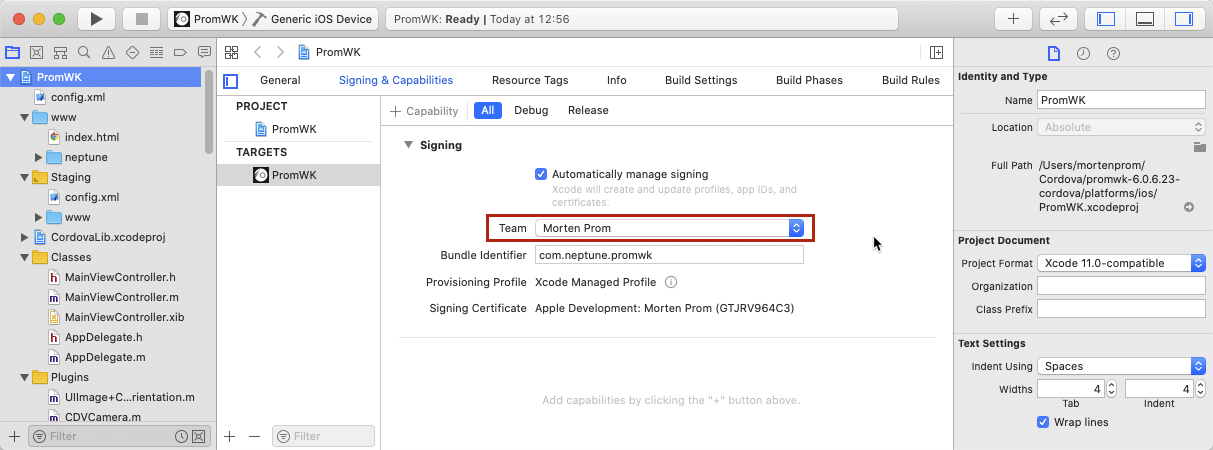Reveal project file in Finder arrow
The width and height of the screenshot is (1213, 450).
[1189, 207]
